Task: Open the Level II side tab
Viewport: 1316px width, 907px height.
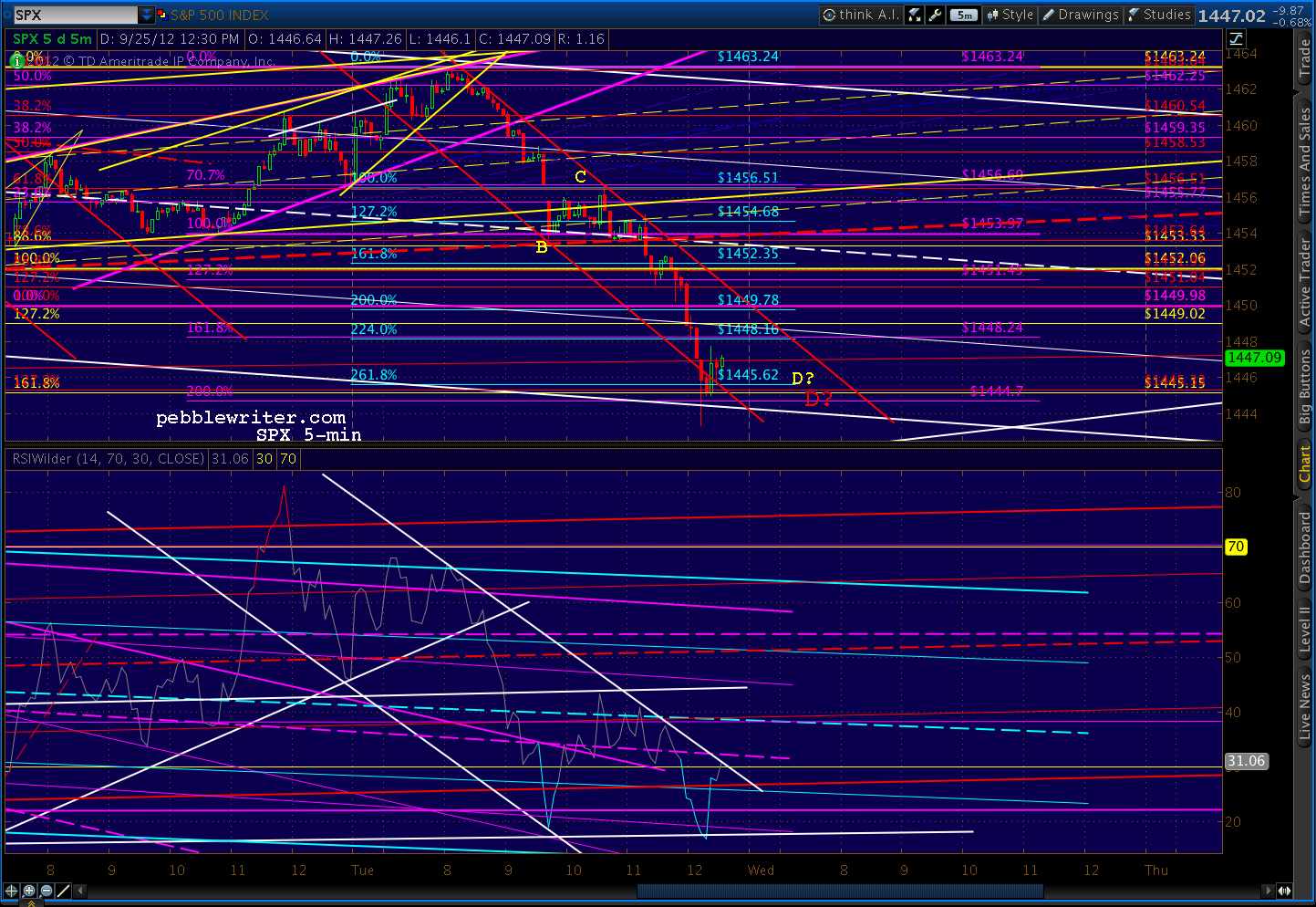Action: (1305, 628)
